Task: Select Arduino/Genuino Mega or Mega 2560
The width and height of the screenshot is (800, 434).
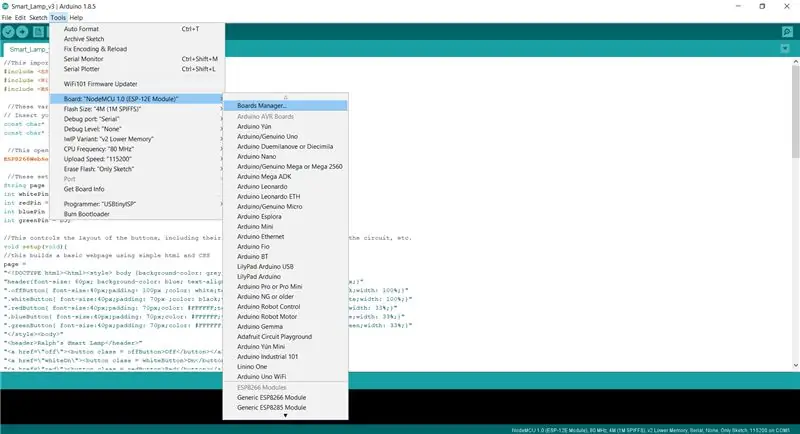Action: [286, 167]
